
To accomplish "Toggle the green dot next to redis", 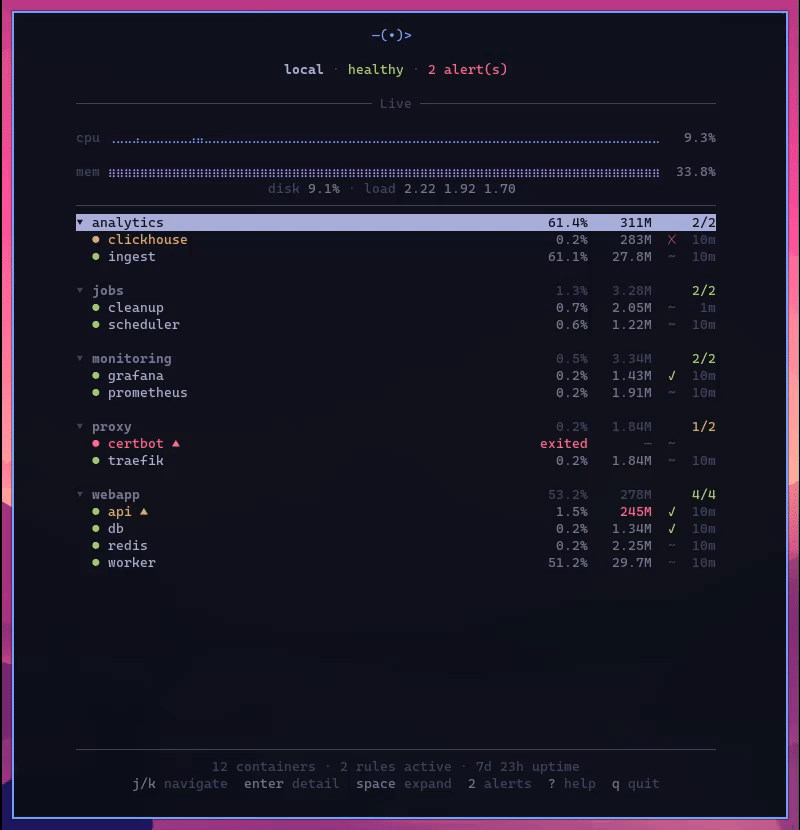I will click(x=97, y=545).
